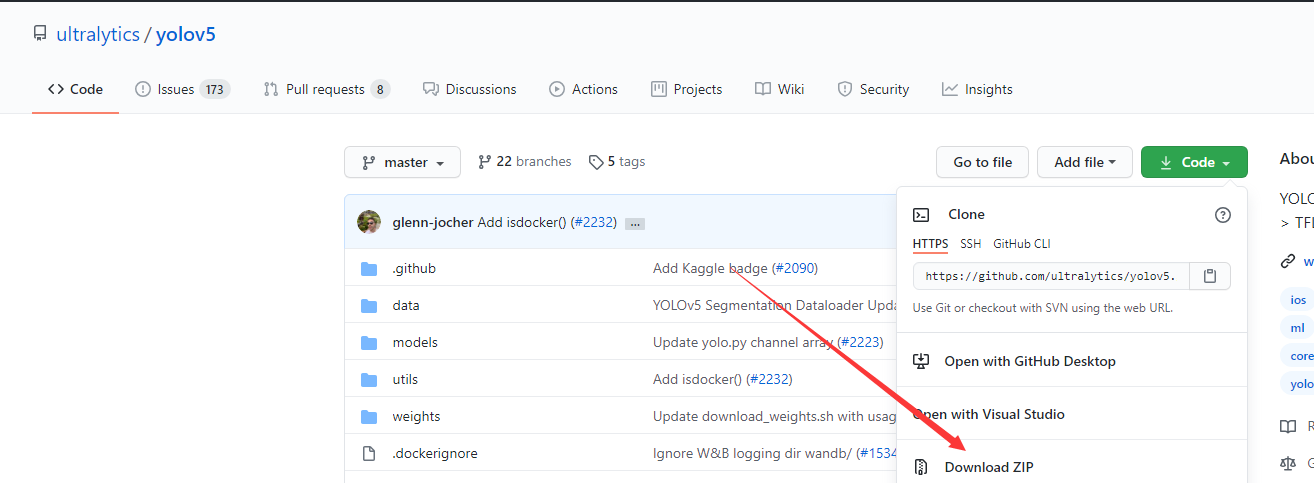The image size is (1314, 483).
Task: Open the models folder name
Action: [x=415, y=342]
